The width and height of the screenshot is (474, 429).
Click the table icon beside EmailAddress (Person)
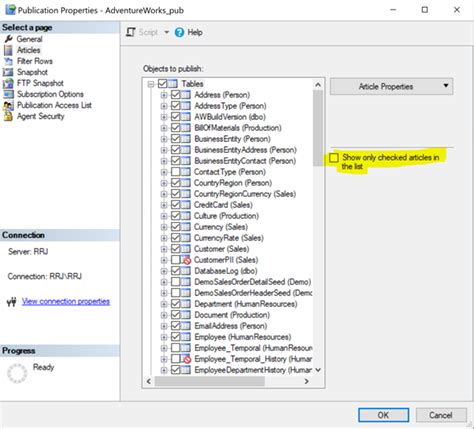[x=186, y=326]
